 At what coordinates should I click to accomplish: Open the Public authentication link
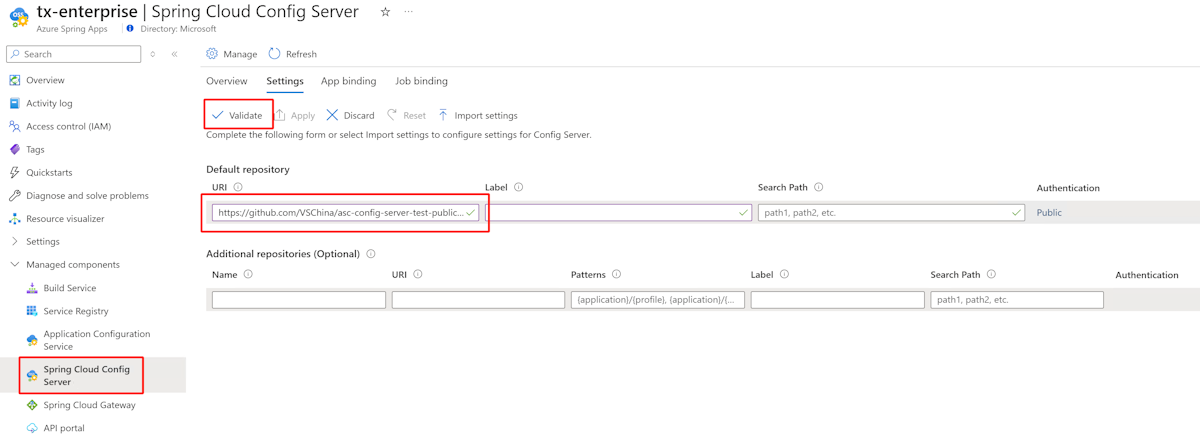pos(1049,212)
